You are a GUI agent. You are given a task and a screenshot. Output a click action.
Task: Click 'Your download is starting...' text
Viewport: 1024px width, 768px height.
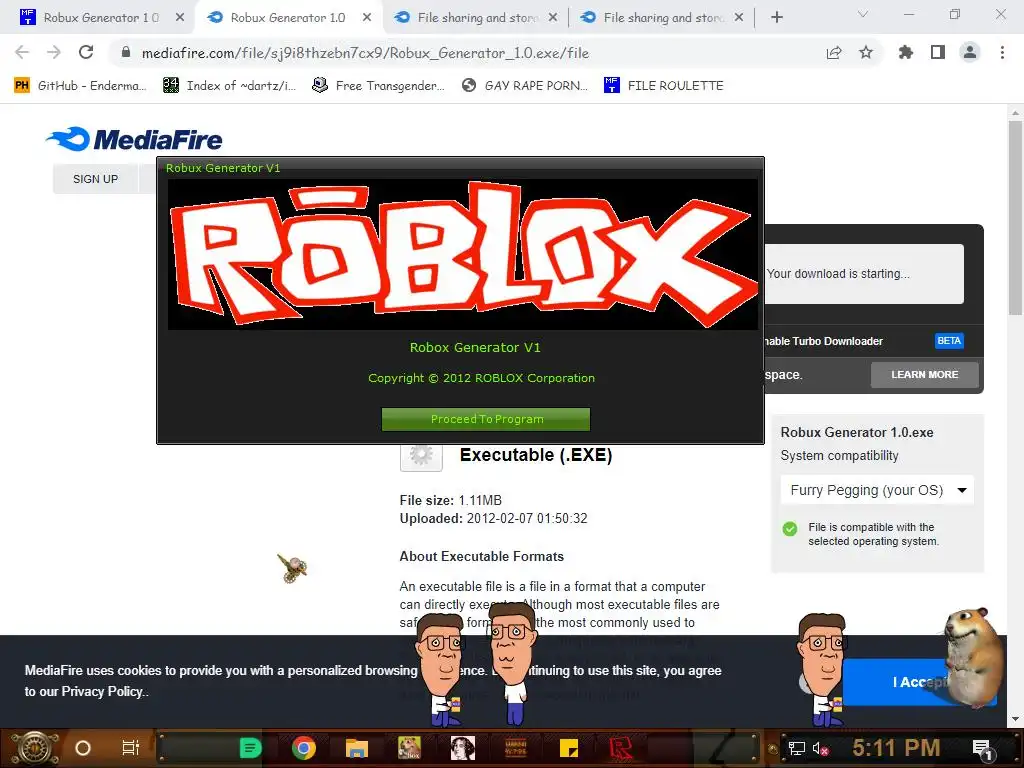coord(838,274)
